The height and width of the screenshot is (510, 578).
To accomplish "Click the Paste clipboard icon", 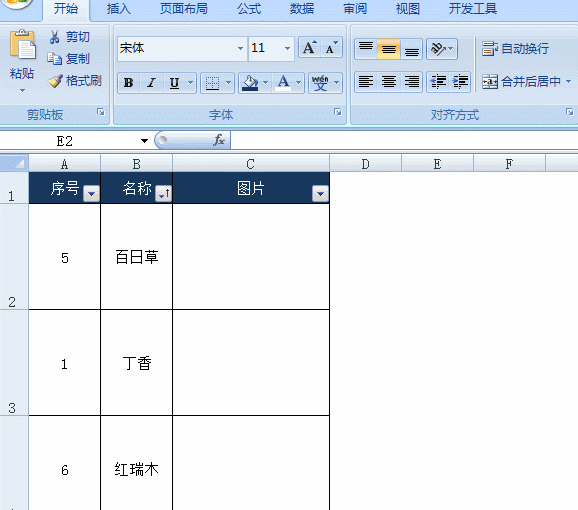I will coord(22,45).
